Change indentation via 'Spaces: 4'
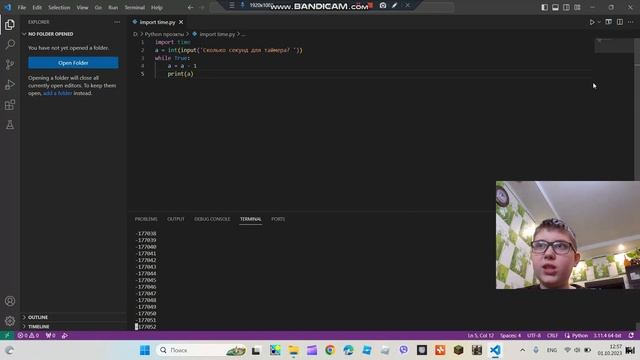Viewport: 640px width, 360px height. click(510, 336)
